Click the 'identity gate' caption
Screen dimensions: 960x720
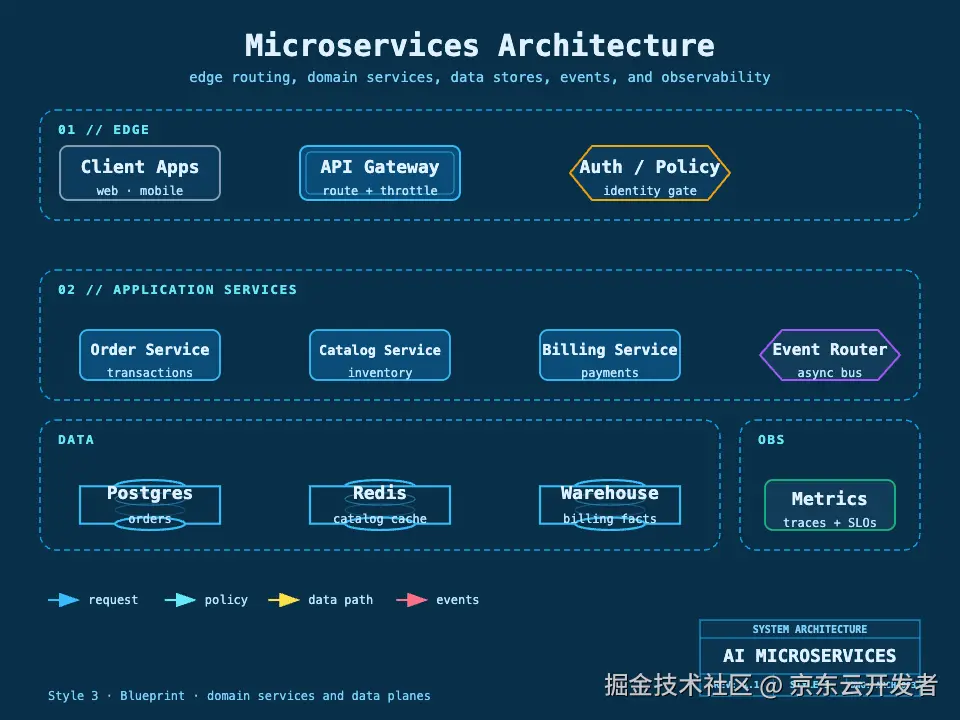(650, 191)
